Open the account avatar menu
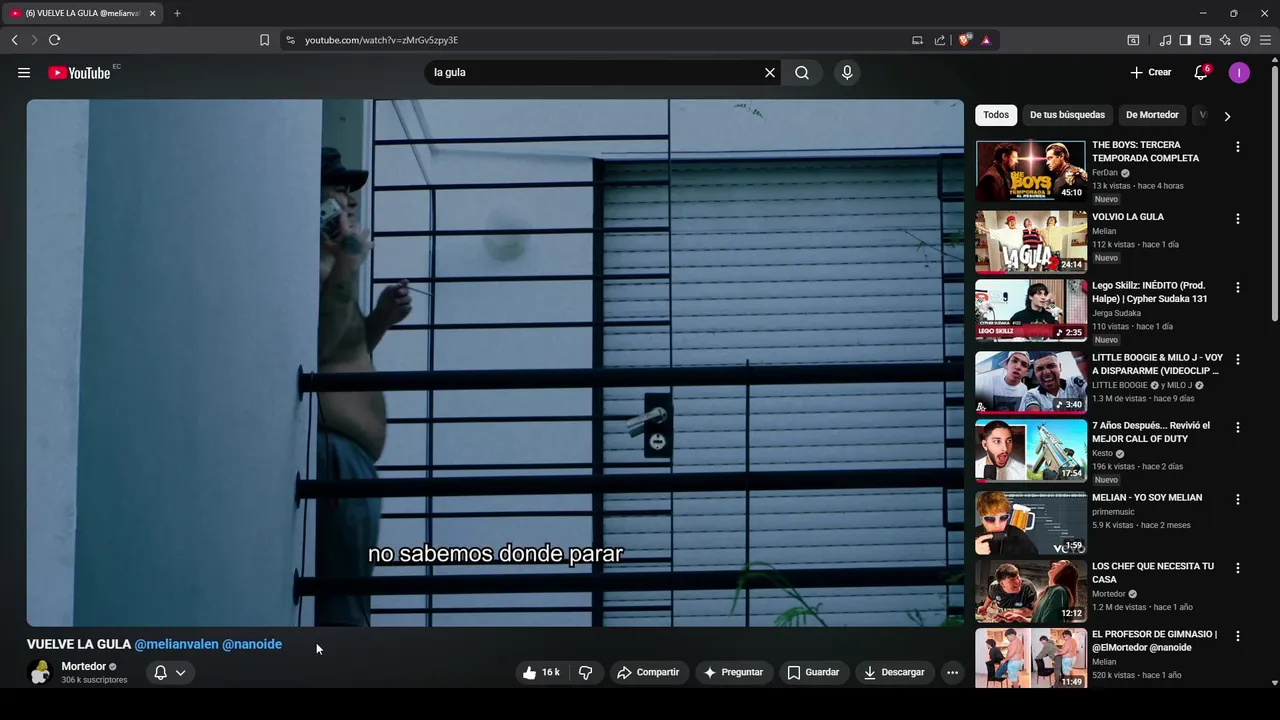The height and width of the screenshot is (720, 1280). pos(1239,72)
